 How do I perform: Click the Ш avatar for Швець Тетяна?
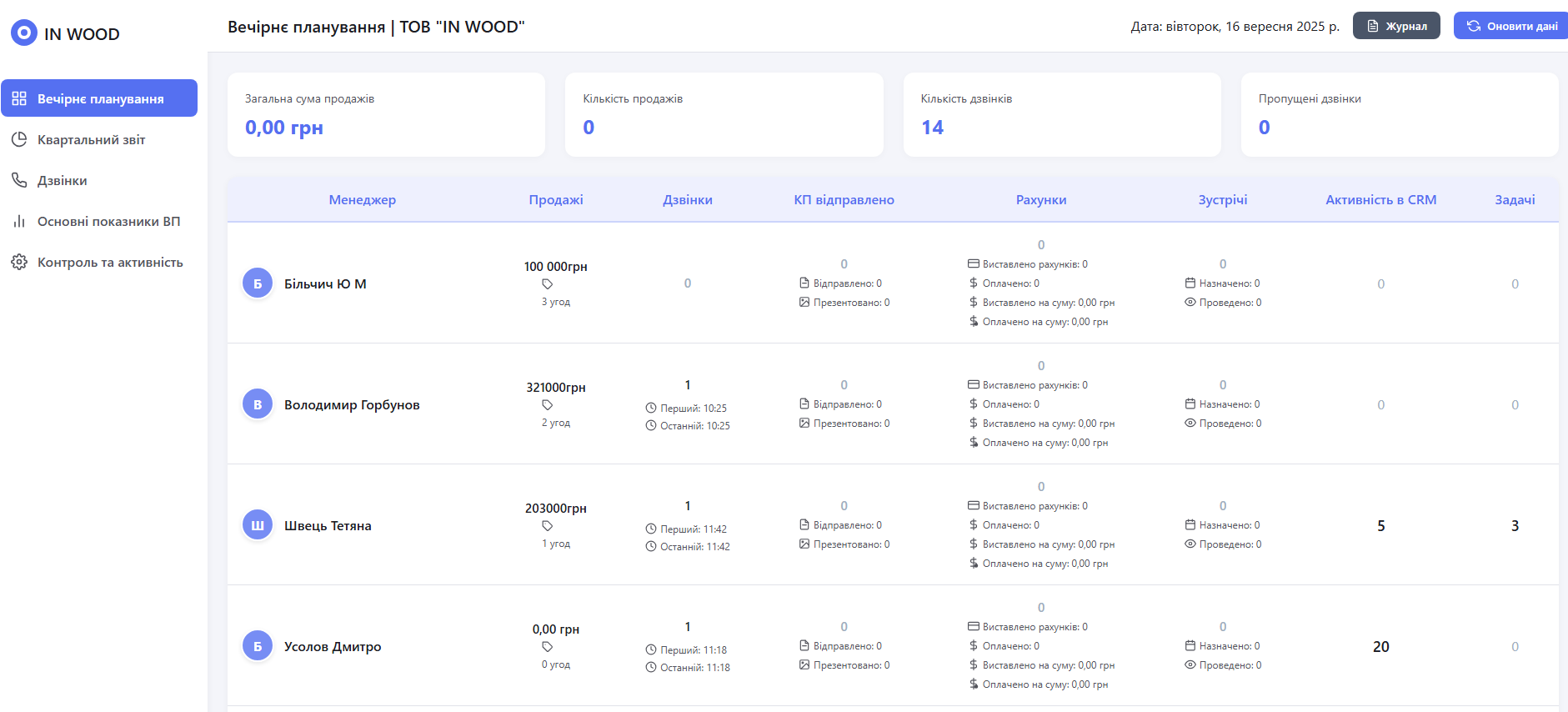pyautogui.click(x=258, y=525)
